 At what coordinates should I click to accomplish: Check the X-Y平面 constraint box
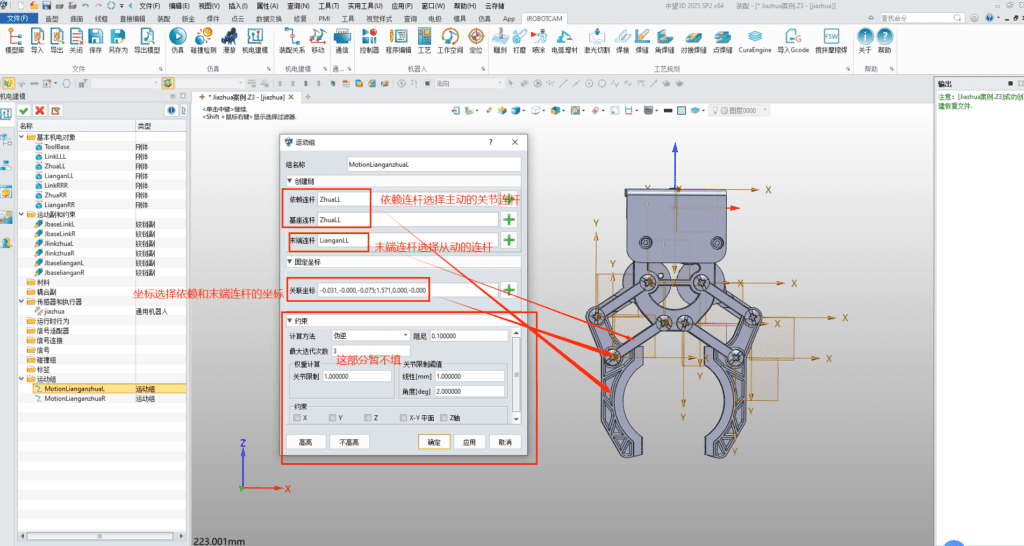[x=403, y=417]
